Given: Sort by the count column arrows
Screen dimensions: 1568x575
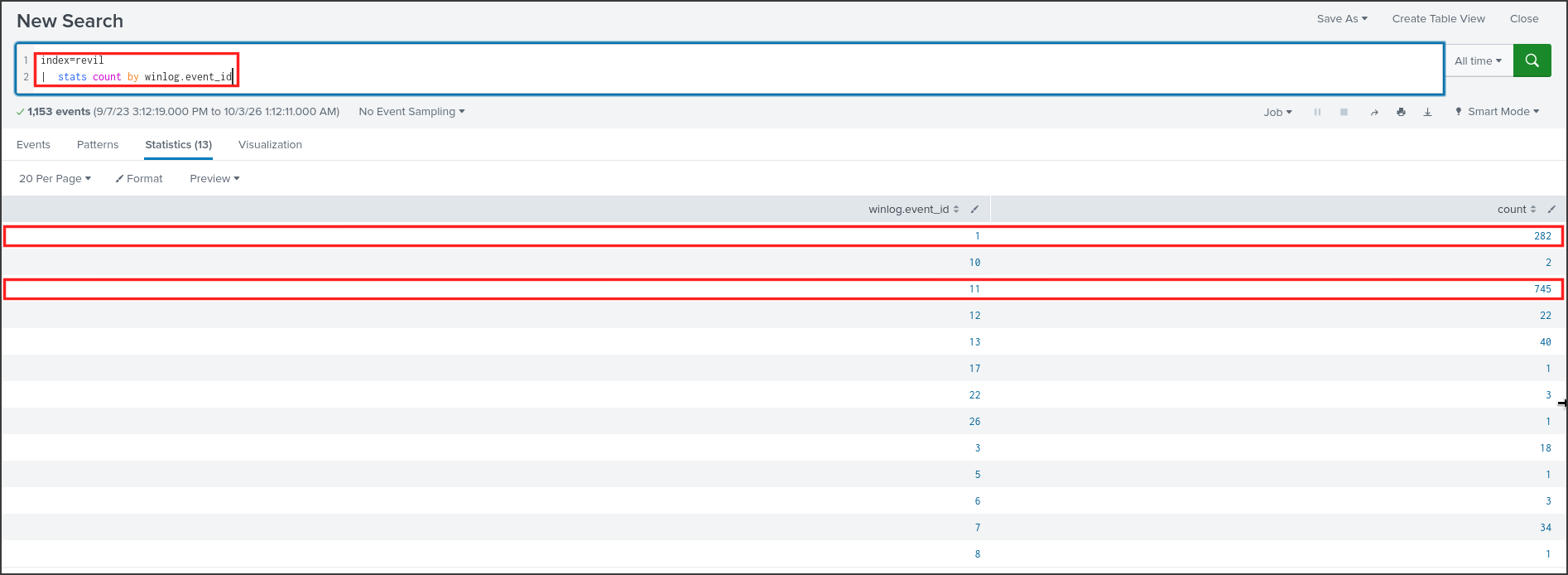Looking at the screenshot, I should click(1533, 210).
